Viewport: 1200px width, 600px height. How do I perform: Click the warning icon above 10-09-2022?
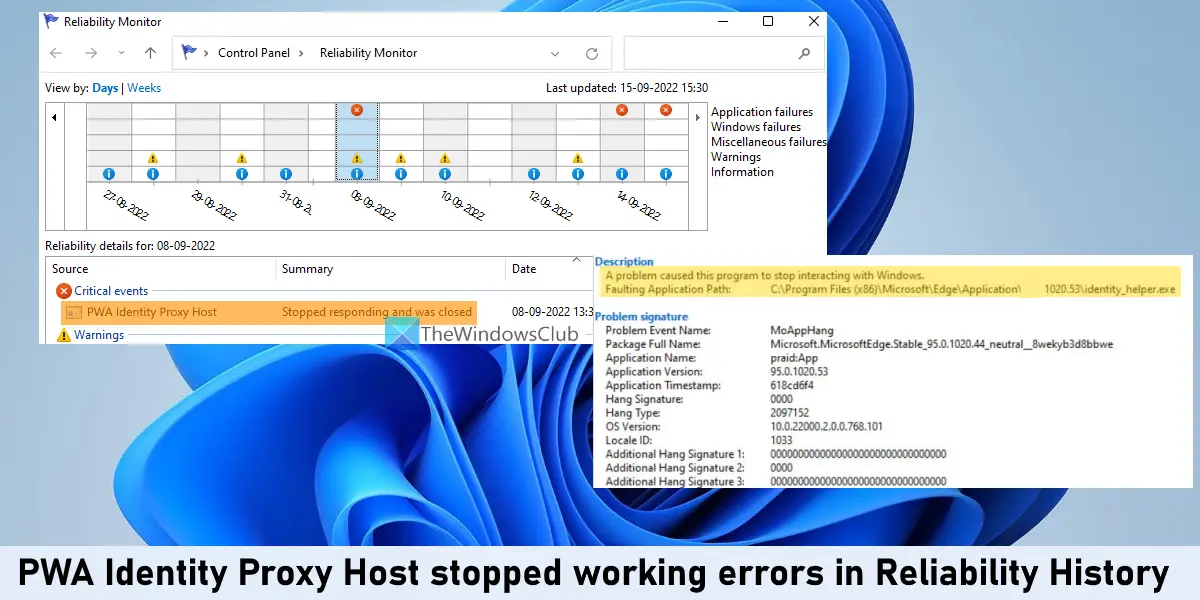pyautogui.click(x=444, y=158)
